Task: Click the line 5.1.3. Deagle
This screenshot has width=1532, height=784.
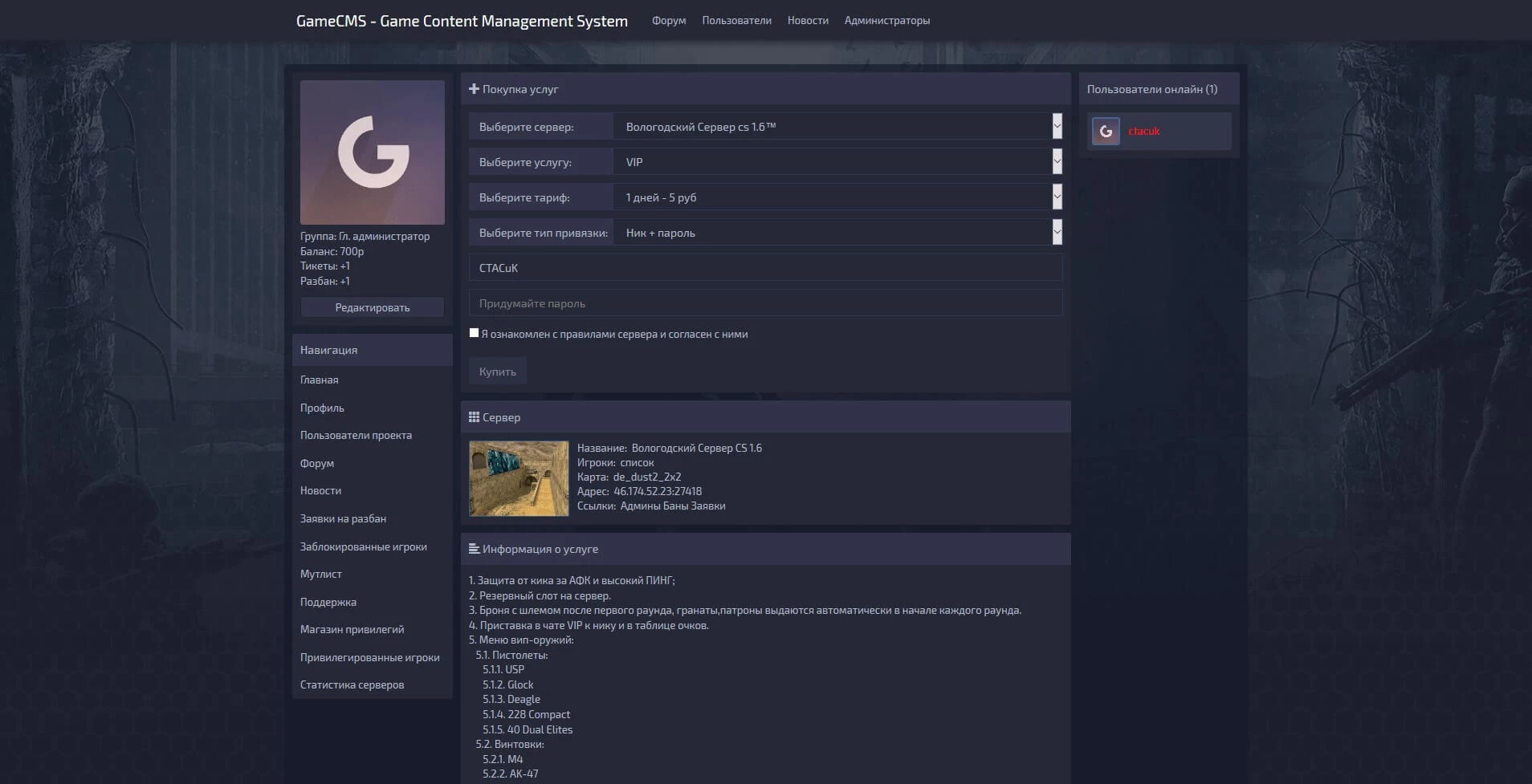Action: (511, 700)
